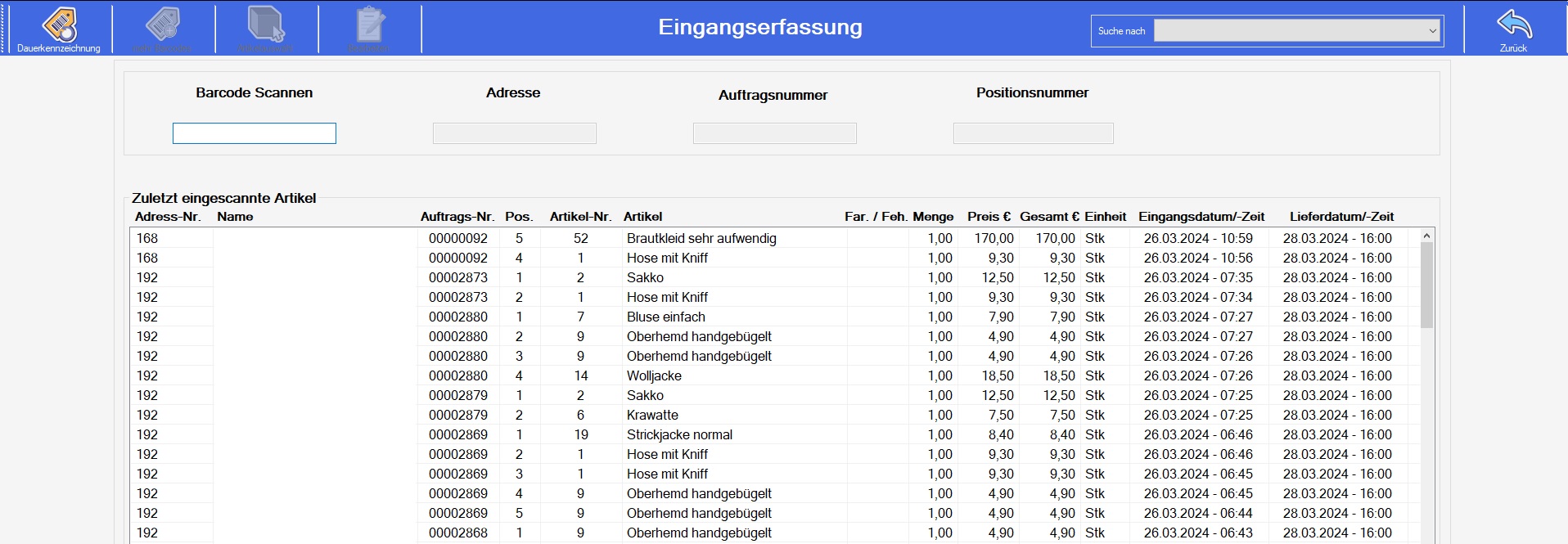Click entry time '26.03.2024 - 10:59'
Screen dimensions: 1568x544
[1198, 238]
